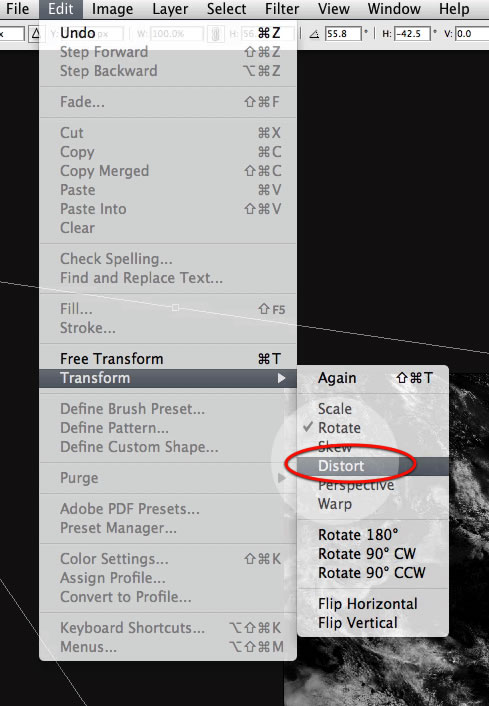
Task: Choose Warp transform mode
Action: click(335, 504)
